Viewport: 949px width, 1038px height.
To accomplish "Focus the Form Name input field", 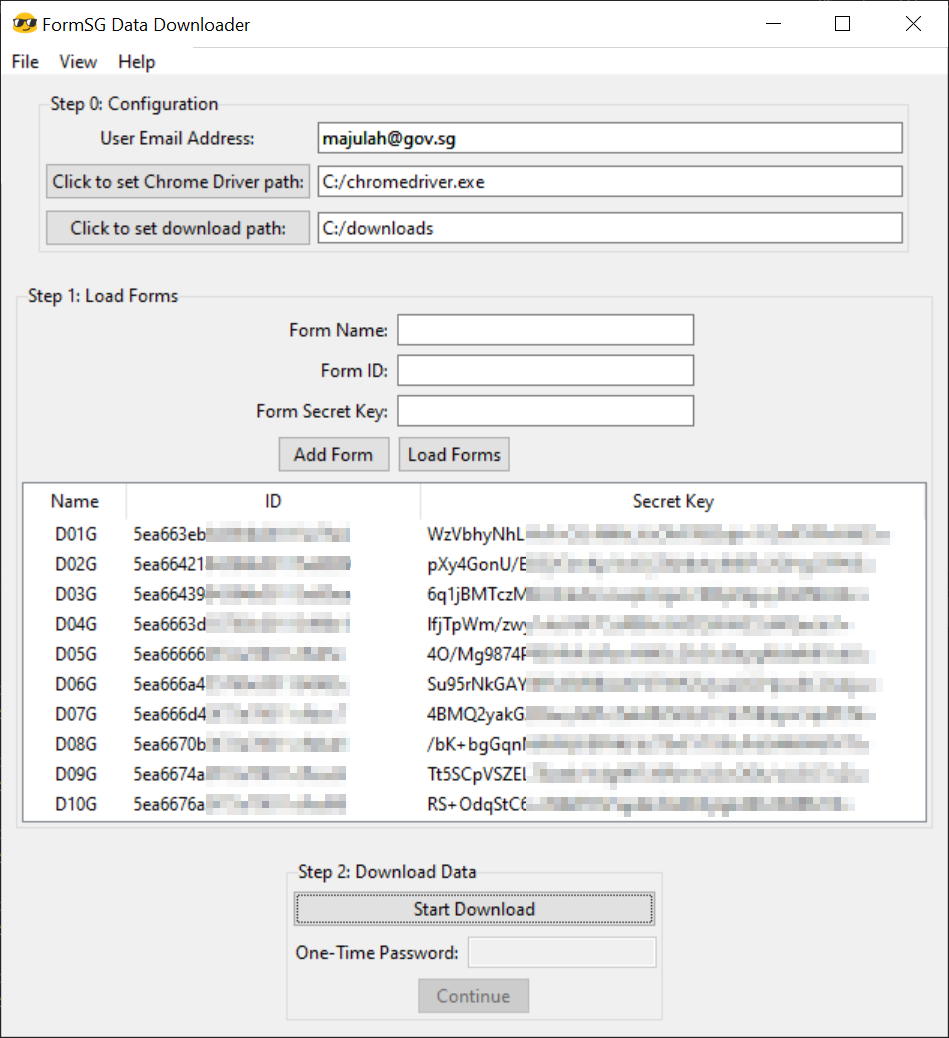I will coord(545,330).
